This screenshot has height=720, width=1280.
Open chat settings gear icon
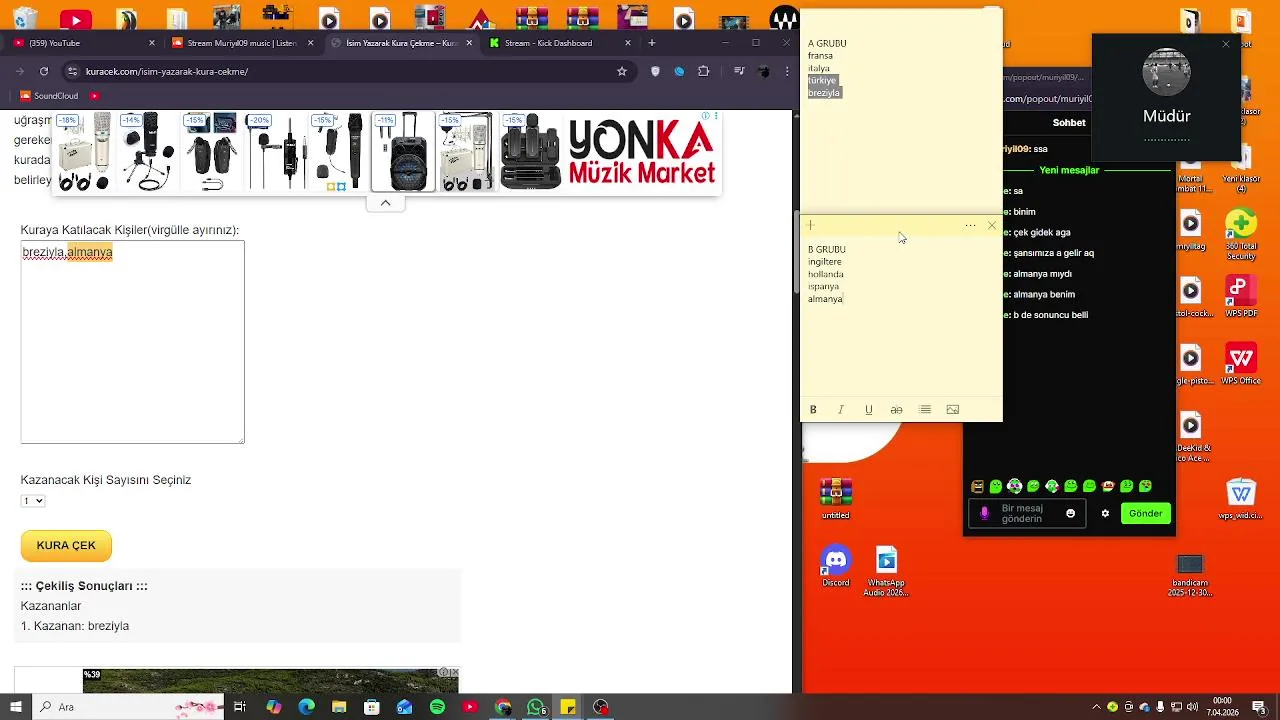1105,513
